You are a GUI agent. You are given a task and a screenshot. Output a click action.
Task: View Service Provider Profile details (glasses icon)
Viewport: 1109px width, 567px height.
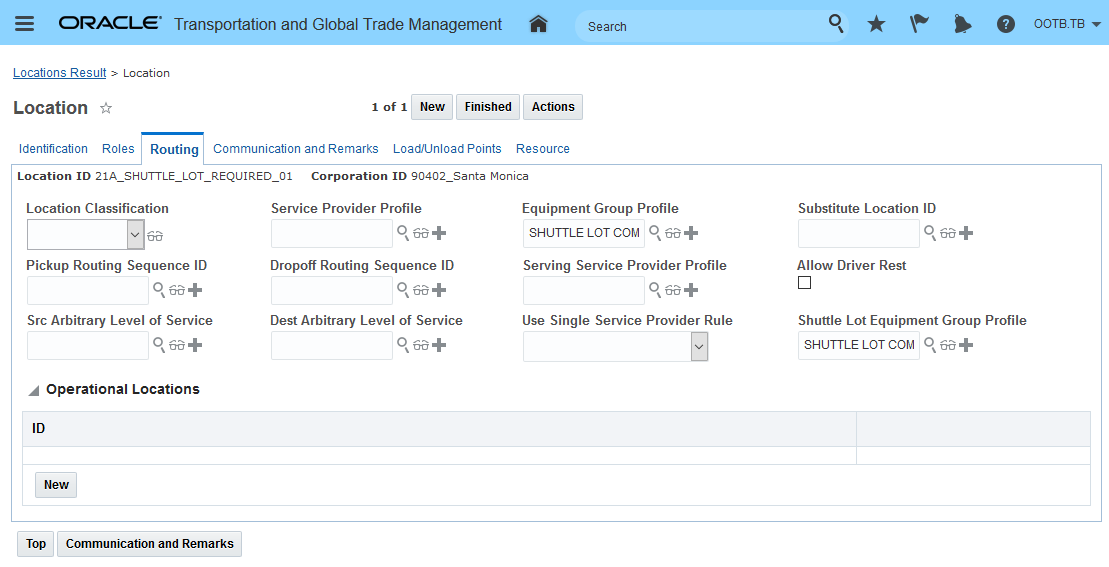pos(421,233)
